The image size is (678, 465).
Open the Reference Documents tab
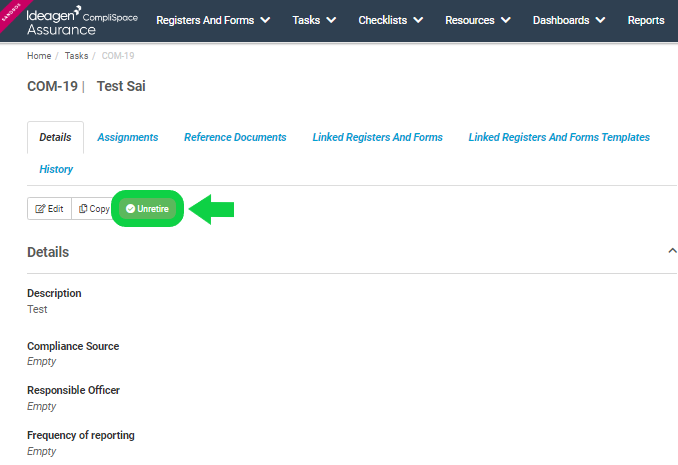coord(235,138)
